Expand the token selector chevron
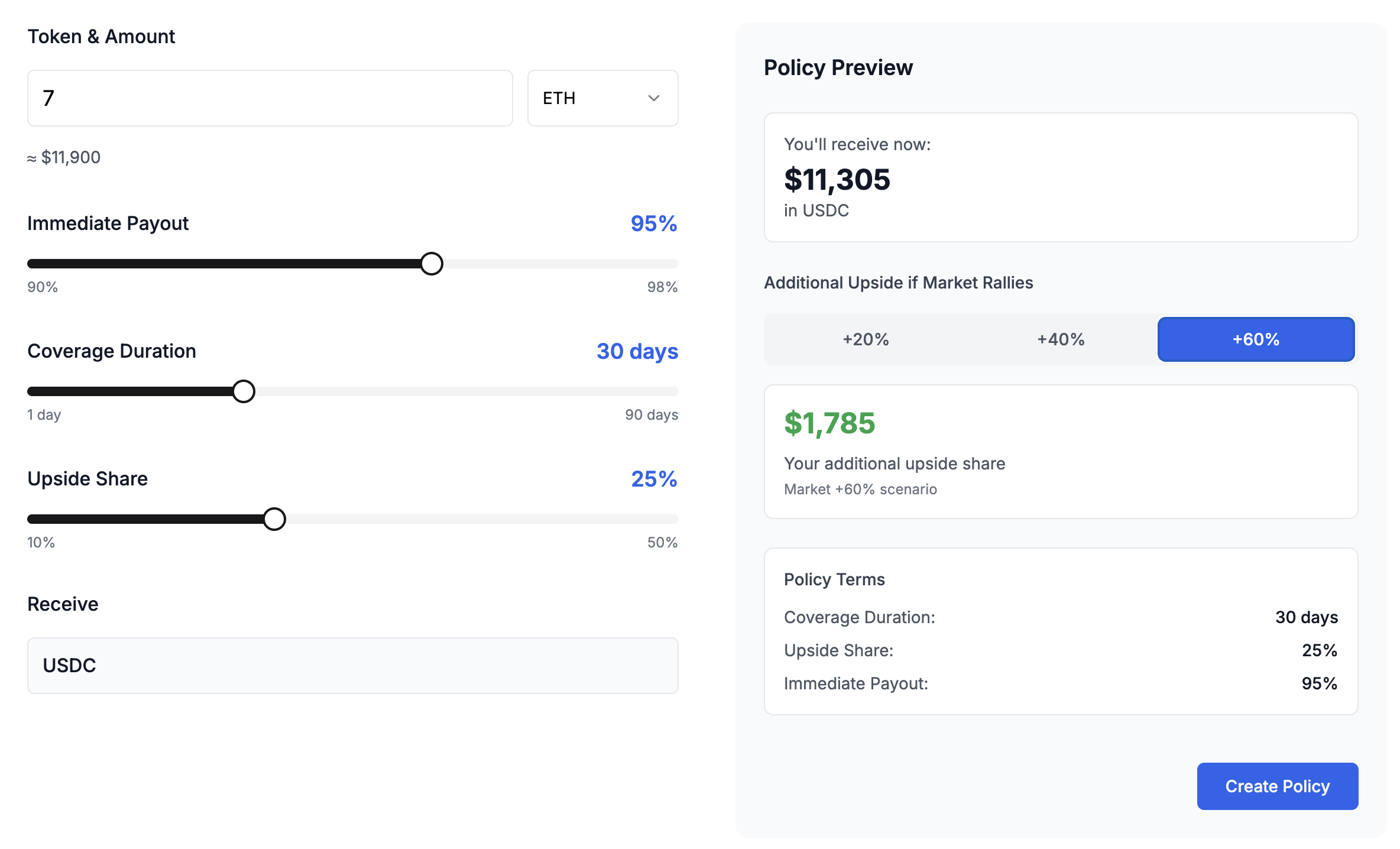 point(653,98)
